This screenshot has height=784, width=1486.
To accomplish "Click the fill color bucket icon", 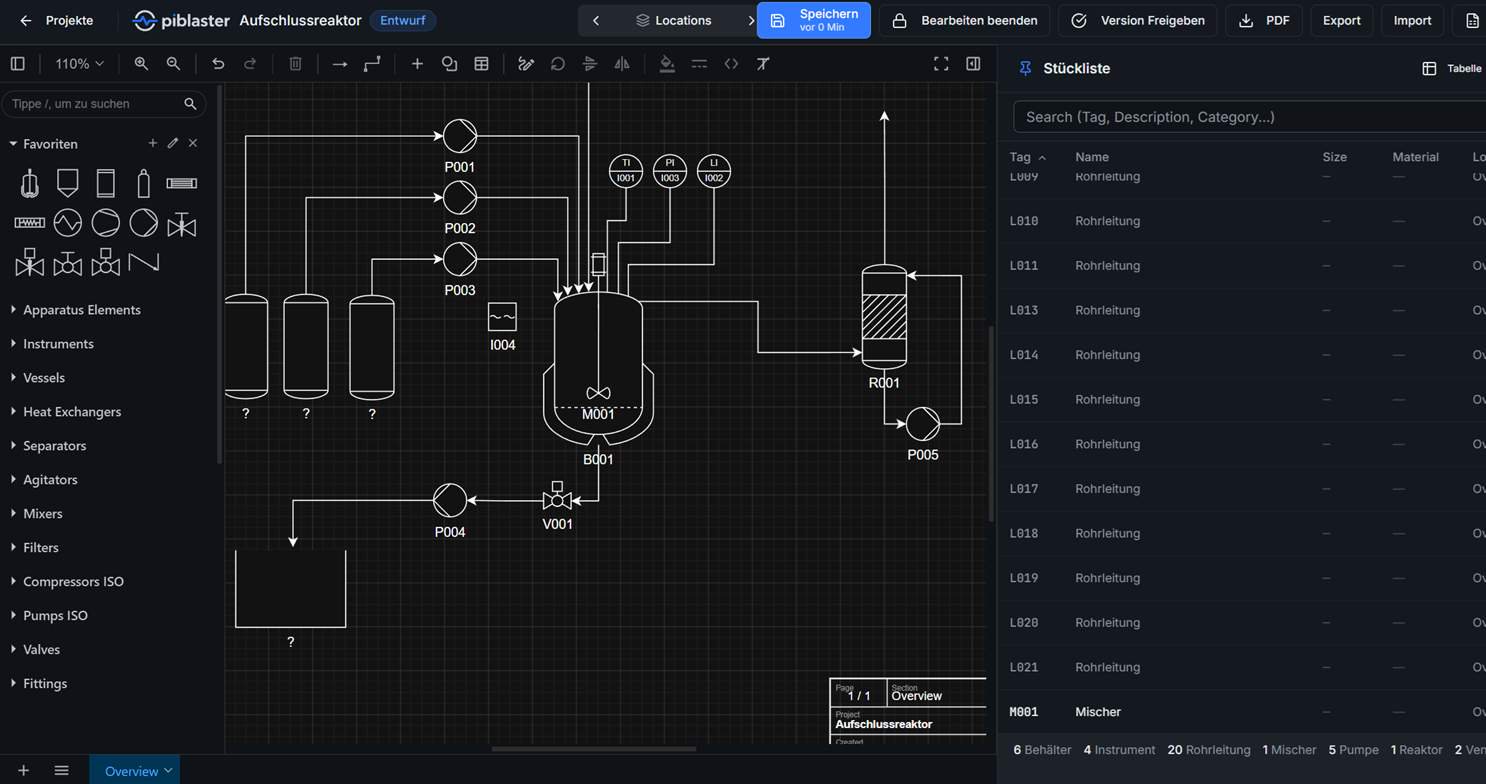I will coord(667,63).
